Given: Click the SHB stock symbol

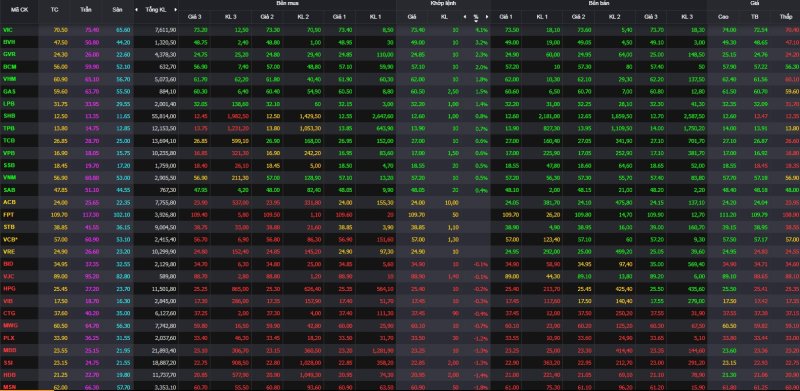Looking at the screenshot, I should (8, 116).
